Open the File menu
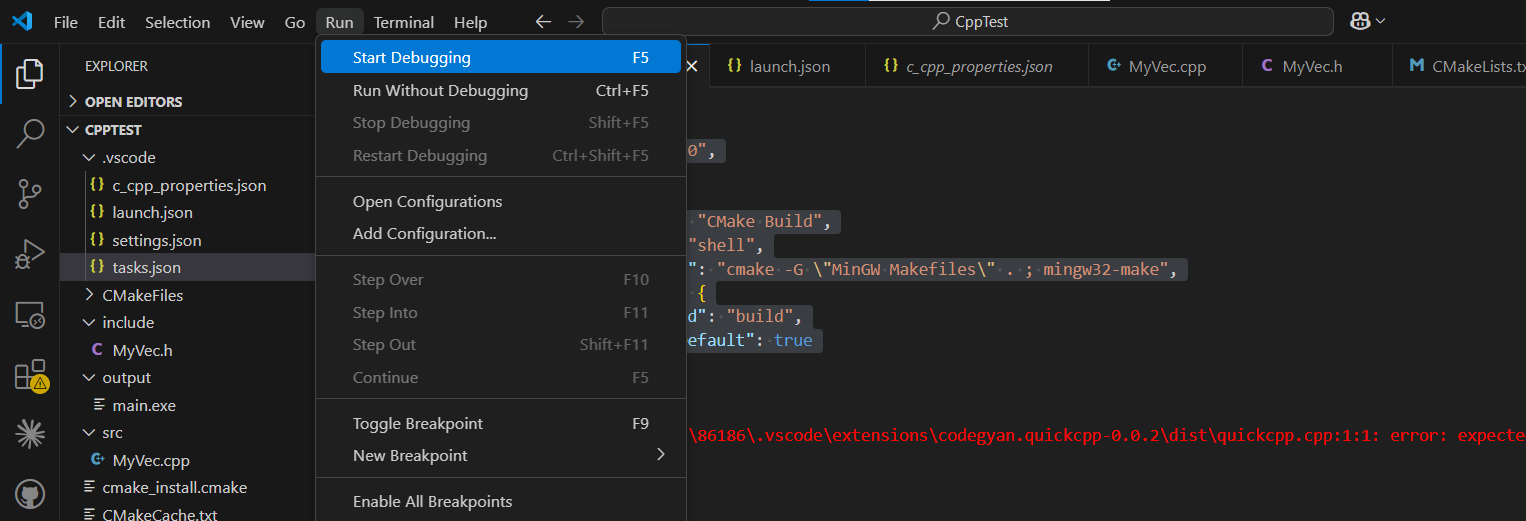Viewport: 1526px width, 521px height. coord(65,22)
